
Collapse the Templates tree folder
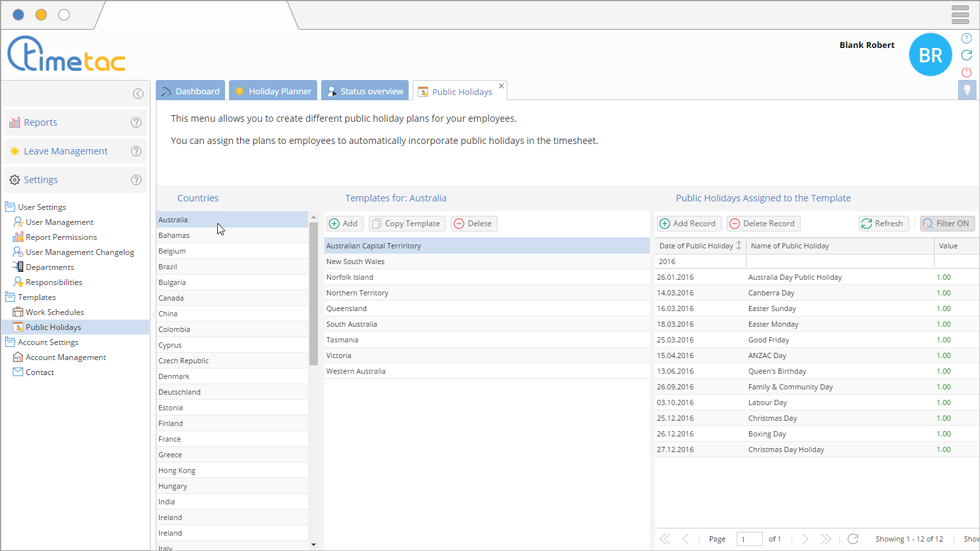click(10, 297)
